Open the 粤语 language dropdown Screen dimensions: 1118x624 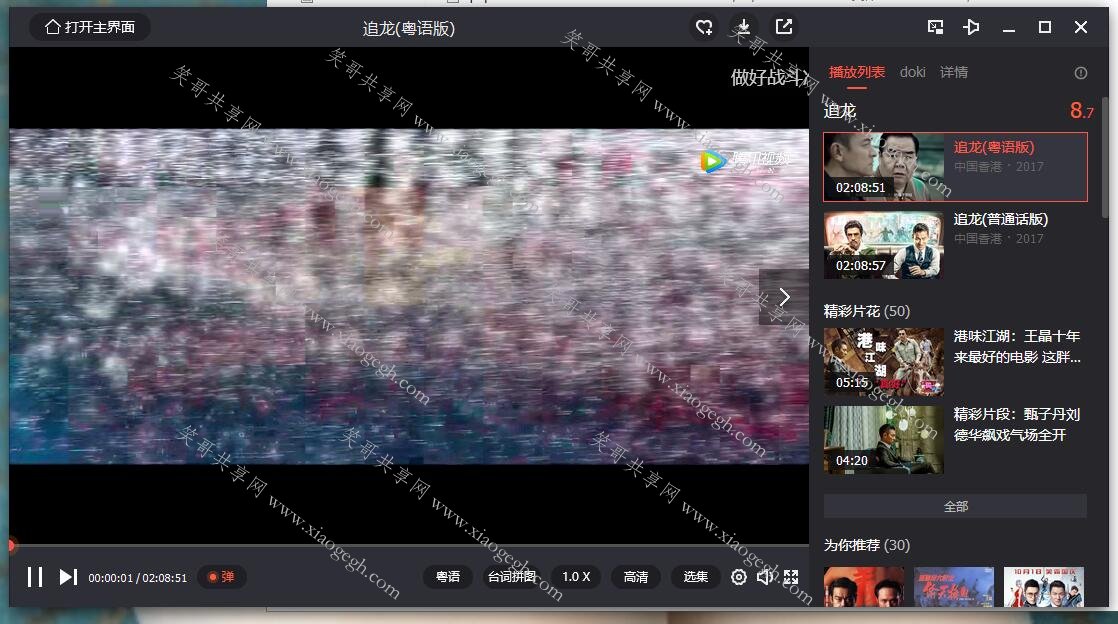pos(448,577)
